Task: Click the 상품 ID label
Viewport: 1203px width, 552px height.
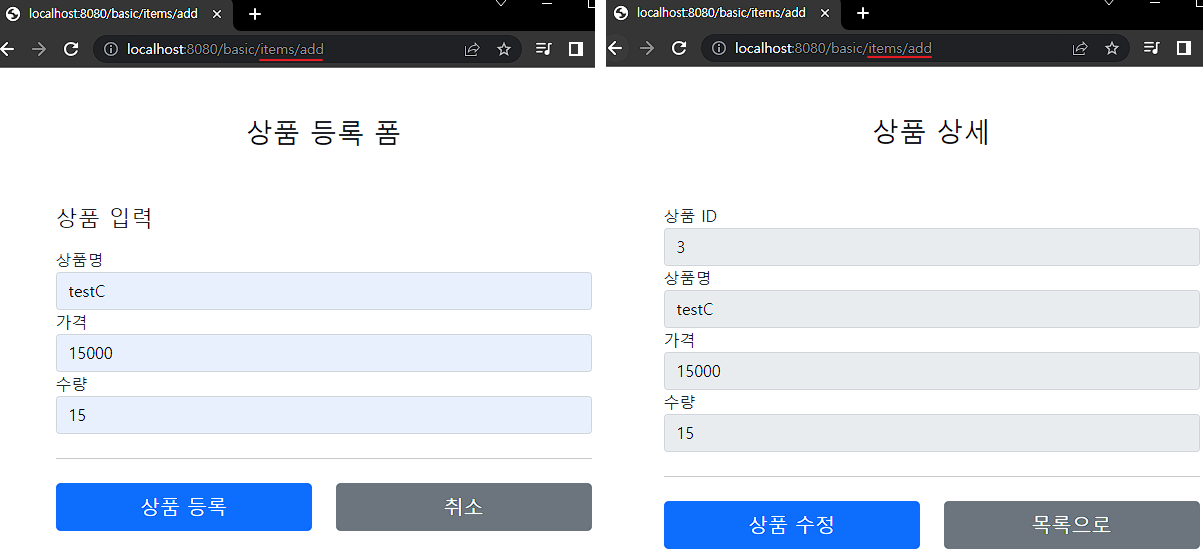Action: pyautogui.click(x=690, y=216)
